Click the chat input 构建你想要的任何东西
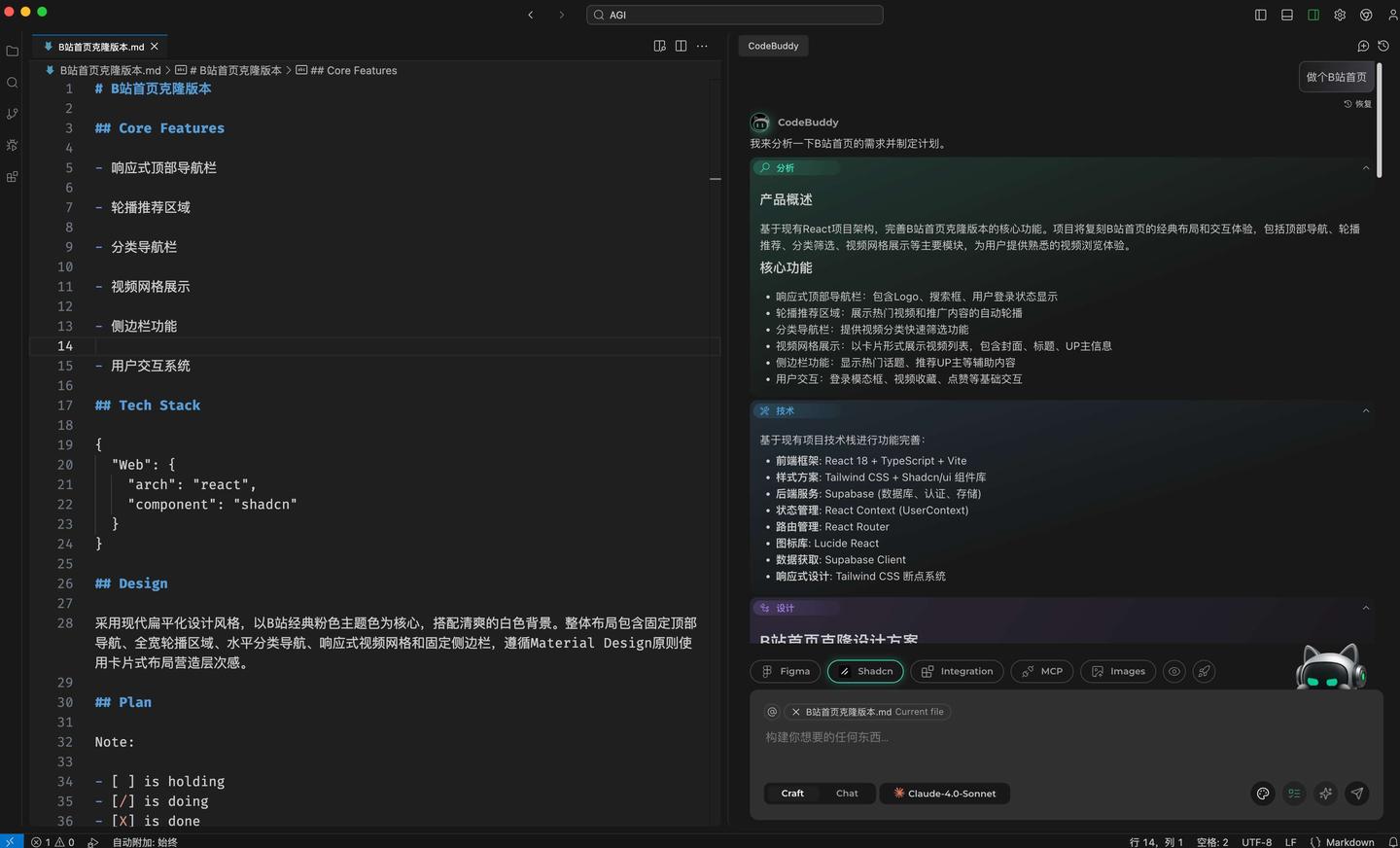Image resolution: width=1400 pixels, height=848 pixels. click(1066, 737)
